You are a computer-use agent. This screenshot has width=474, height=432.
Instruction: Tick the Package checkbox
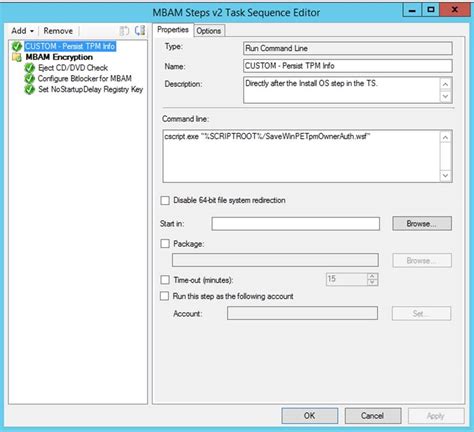[x=165, y=244]
